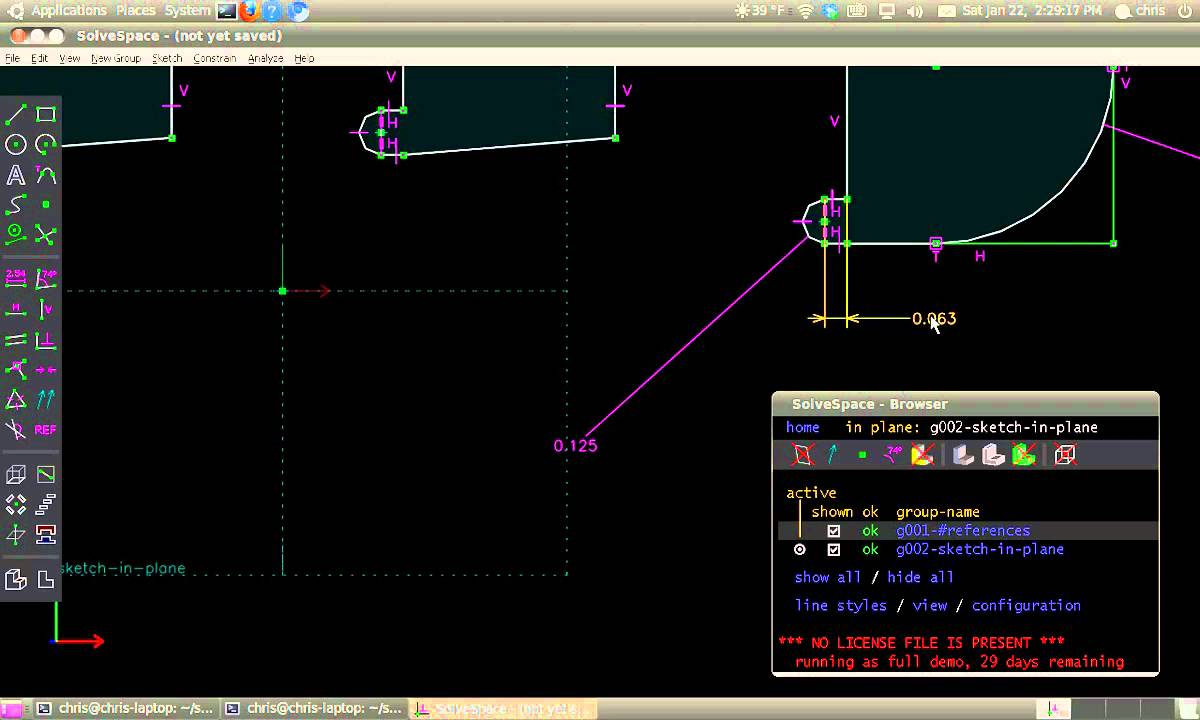This screenshot has width=1200, height=720.
Task: Open the line styles link
Action: 841,606
